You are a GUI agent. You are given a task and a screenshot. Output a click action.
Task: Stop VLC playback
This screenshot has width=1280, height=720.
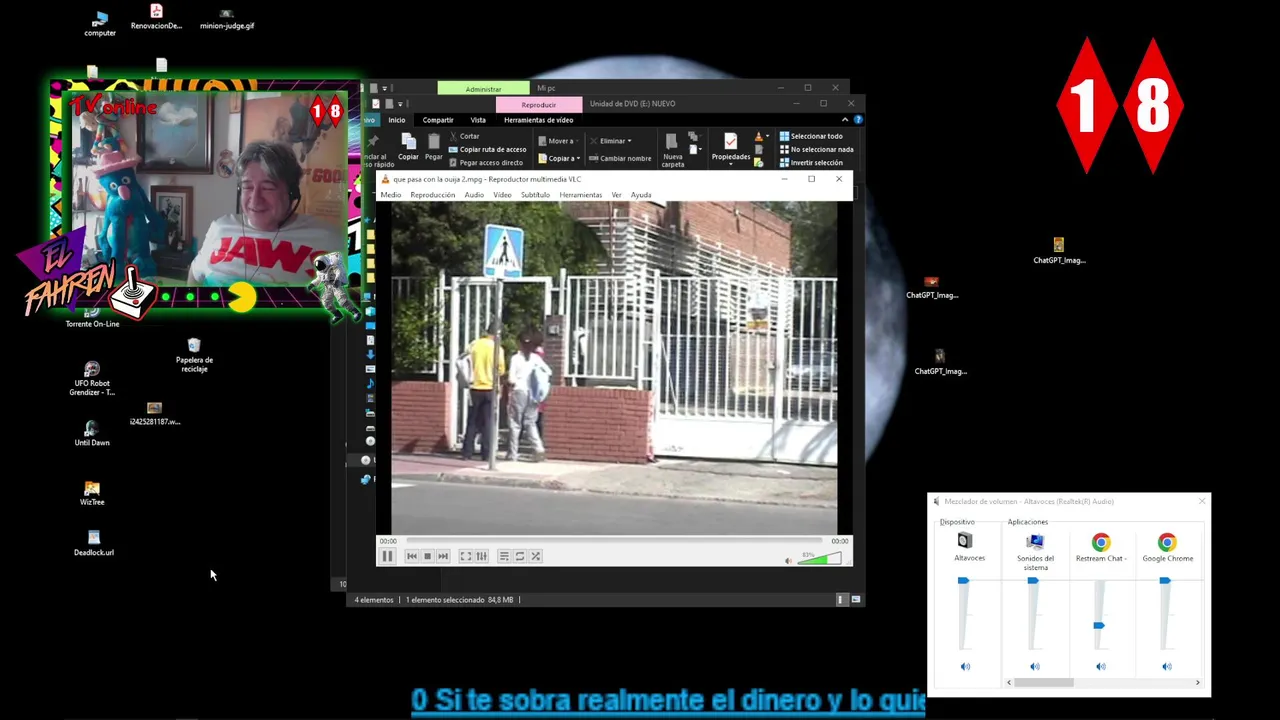[427, 556]
